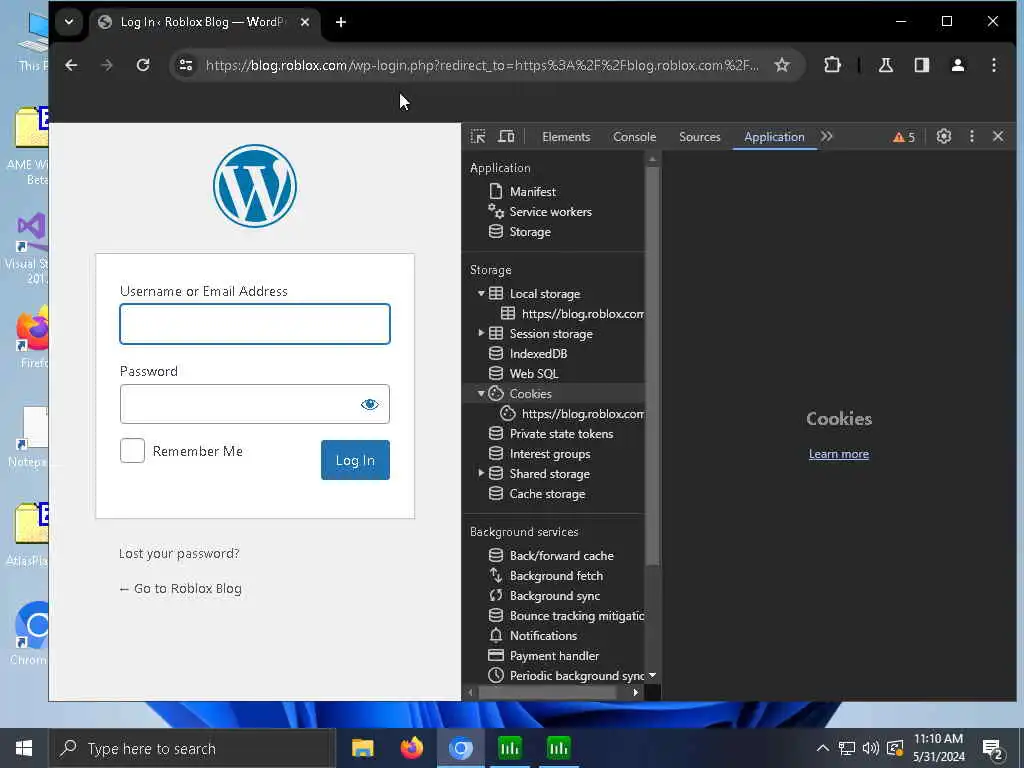
Task: Open Back/forward cache item
Action: pos(561,556)
